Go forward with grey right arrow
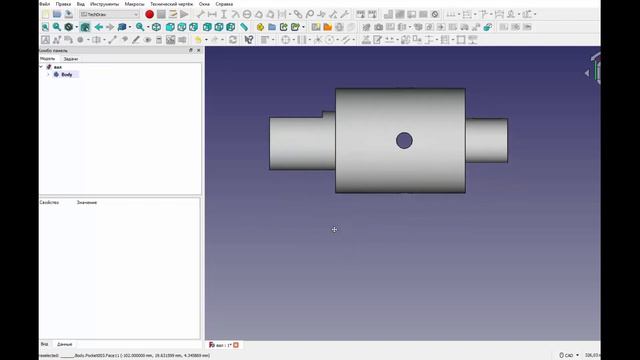This screenshot has height=360, width=640. (110, 27)
